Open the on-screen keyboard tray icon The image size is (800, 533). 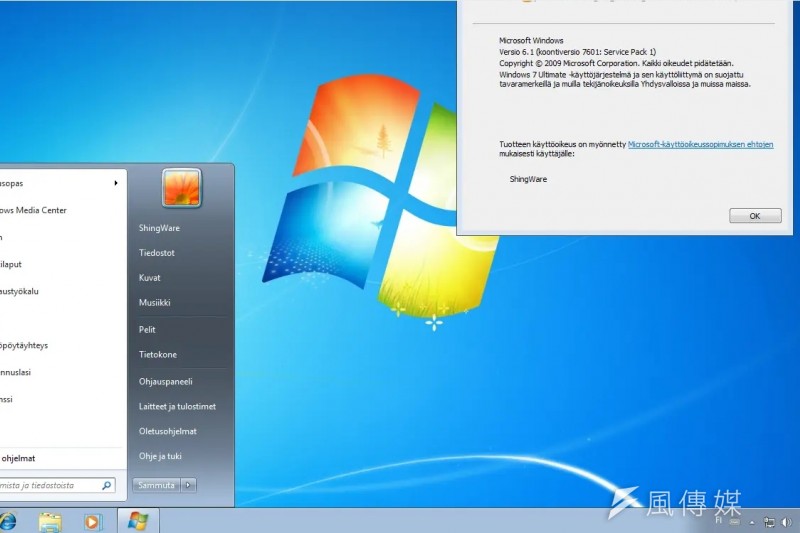[735, 522]
